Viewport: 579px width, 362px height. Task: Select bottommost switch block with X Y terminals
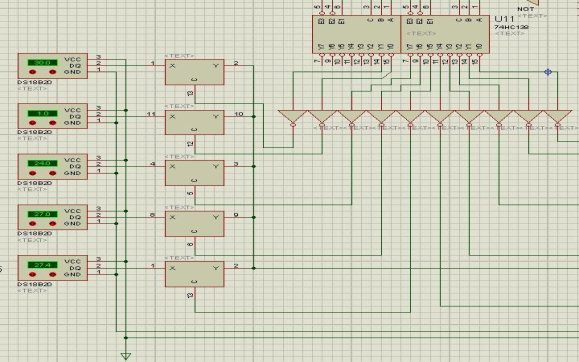click(x=194, y=274)
